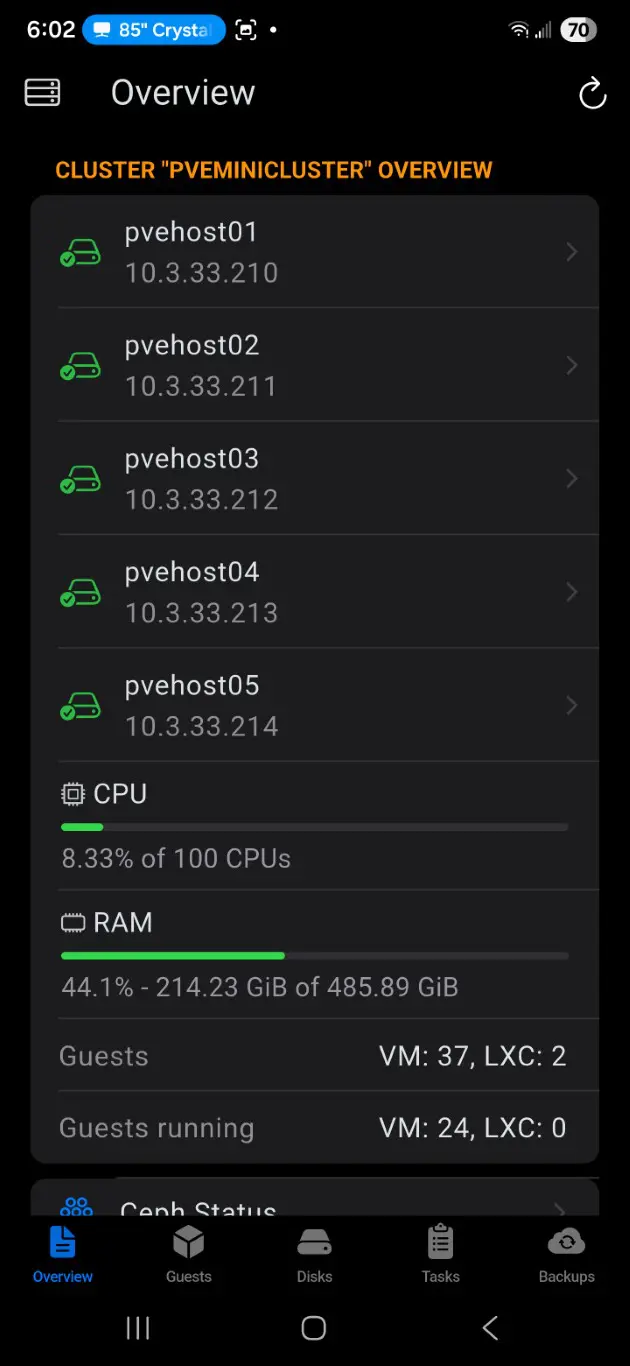Open the server list icon
630x1366 pixels.
[x=42, y=93]
